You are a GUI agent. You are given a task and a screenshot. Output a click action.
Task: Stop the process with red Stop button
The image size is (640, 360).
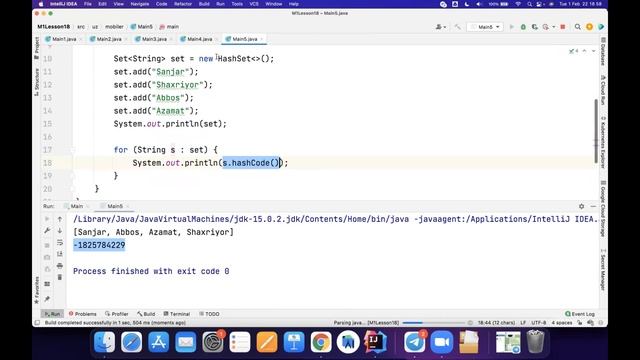coord(563,27)
